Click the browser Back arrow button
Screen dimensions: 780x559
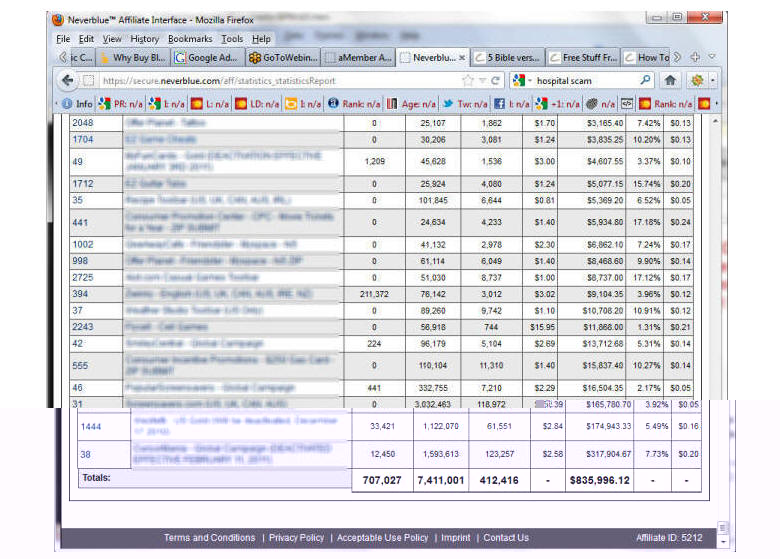pyautogui.click(x=68, y=81)
